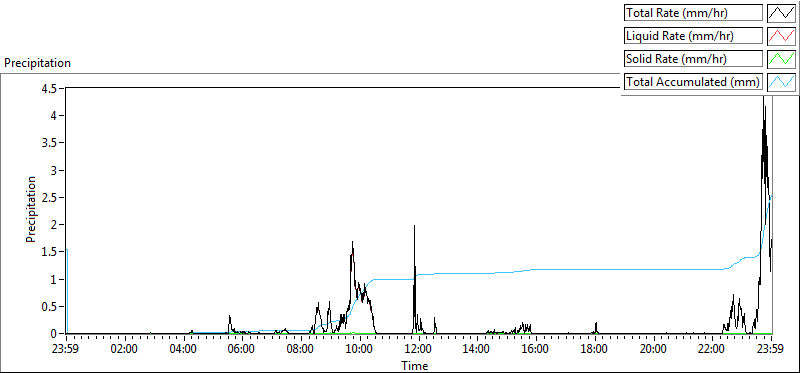Click the 18:00 time axis label

coord(594,350)
